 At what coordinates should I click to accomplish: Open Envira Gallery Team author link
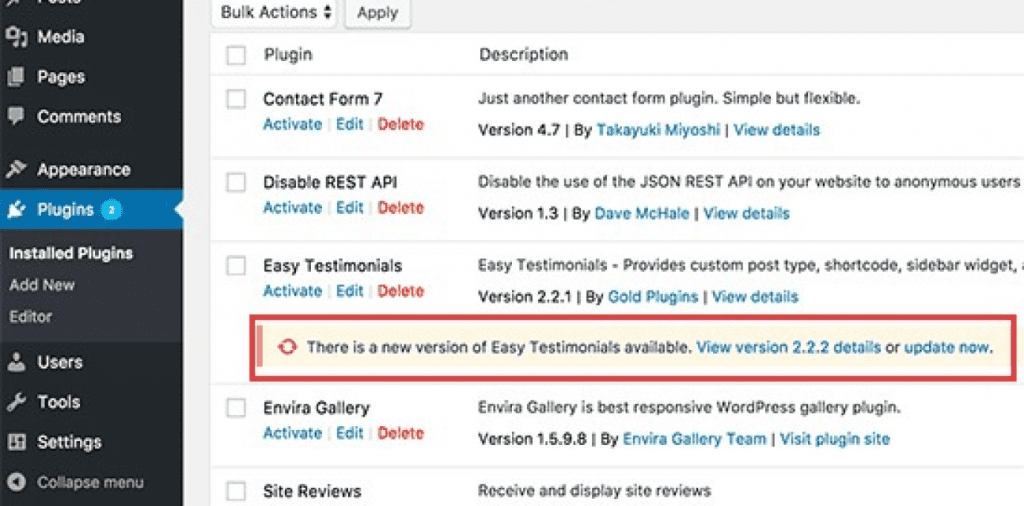click(694, 439)
